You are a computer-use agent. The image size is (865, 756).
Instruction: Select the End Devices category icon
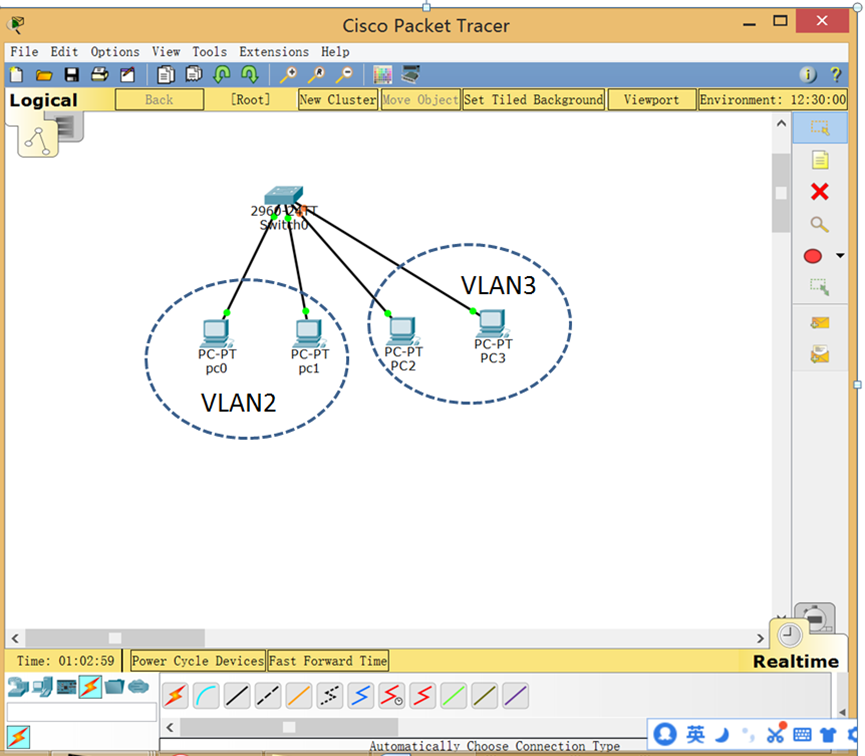[42, 687]
